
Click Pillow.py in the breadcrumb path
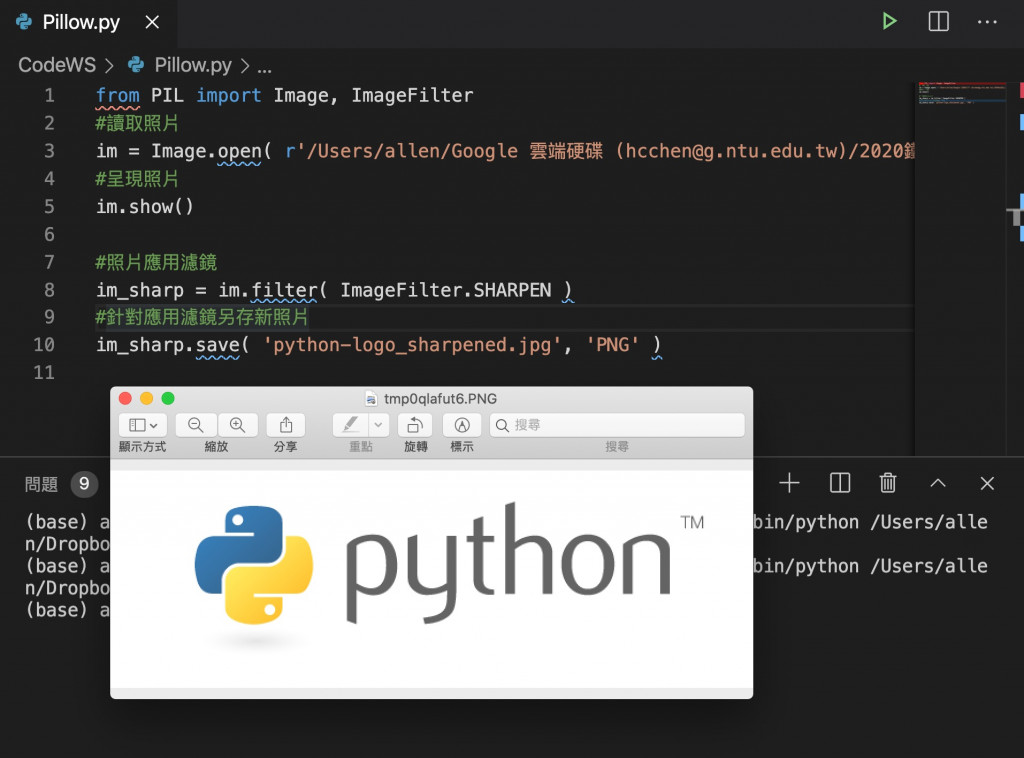pos(193,65)
